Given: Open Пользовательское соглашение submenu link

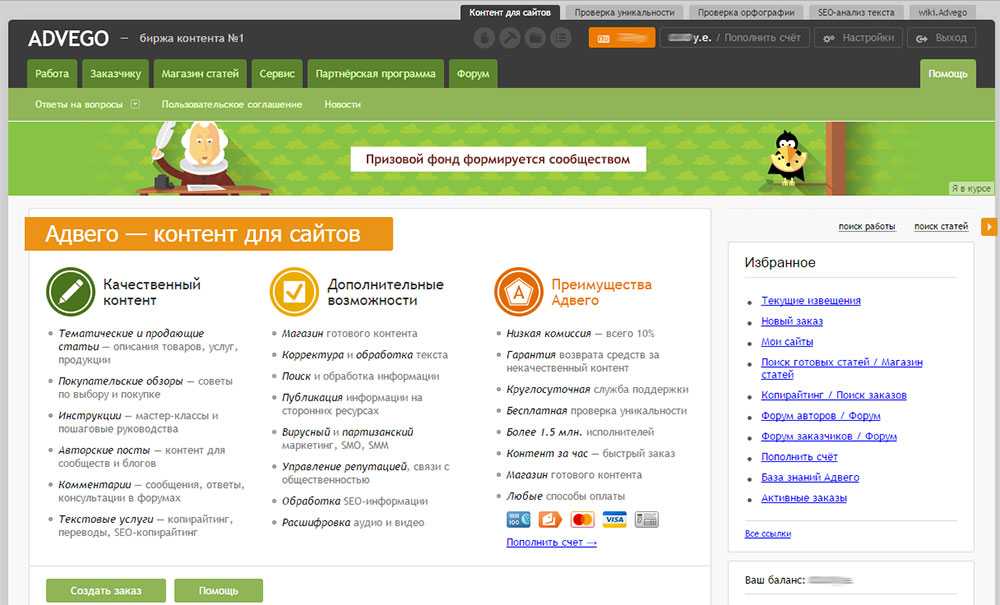Looking at the screenshot, I should (232, 104).
